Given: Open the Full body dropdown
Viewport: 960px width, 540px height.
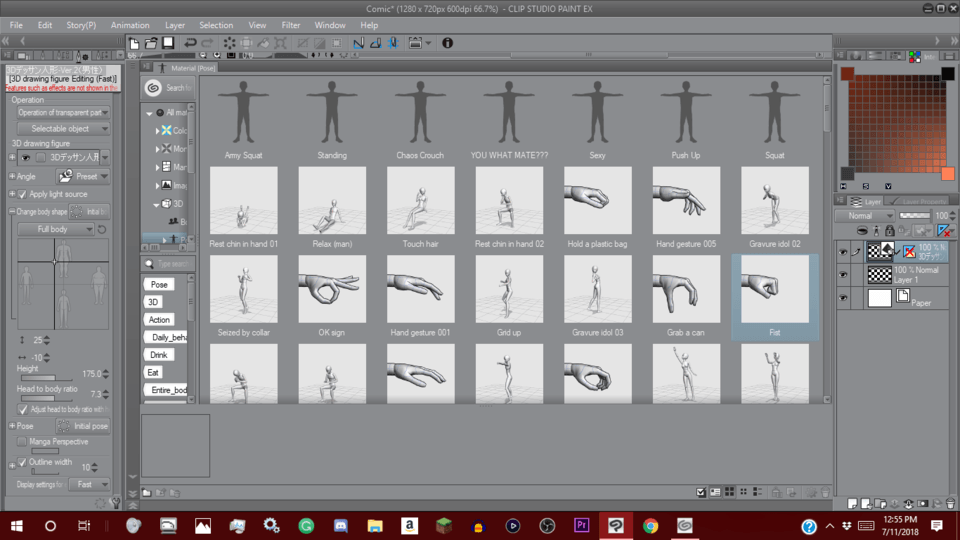Looking at the screenshot, I should [57, 229].
